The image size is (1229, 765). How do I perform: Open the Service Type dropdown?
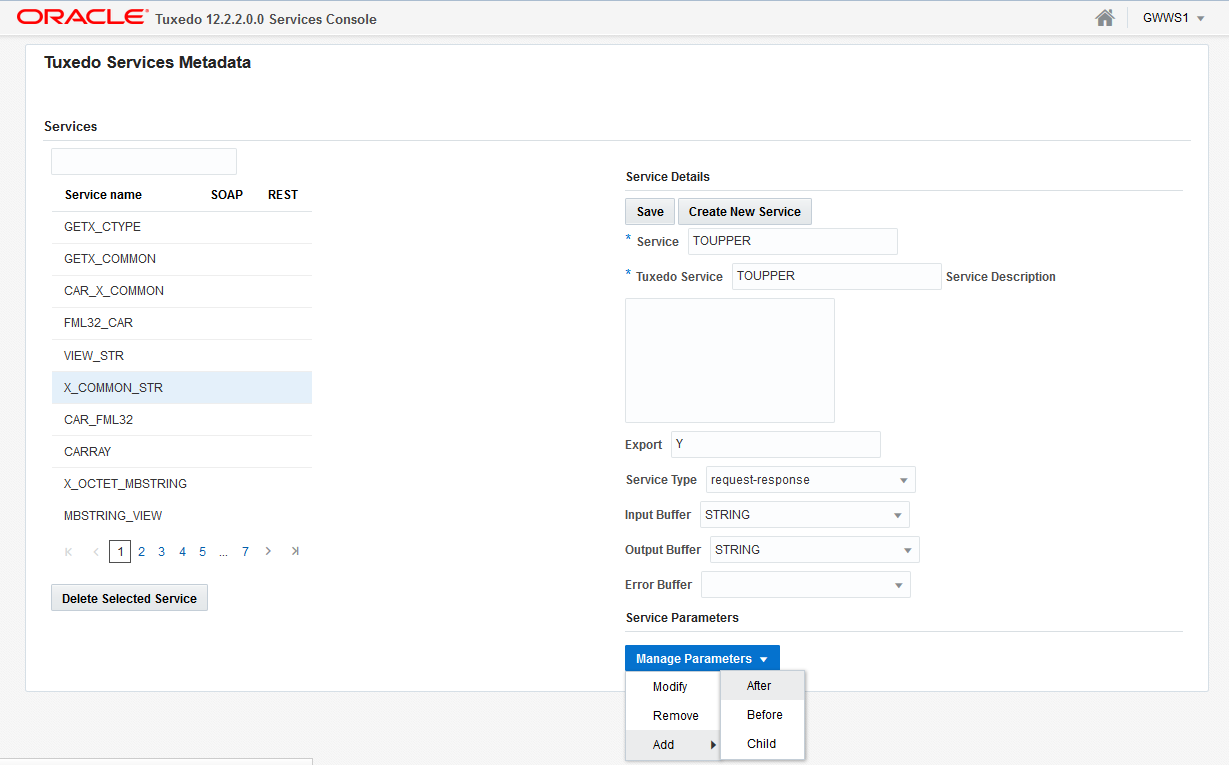tap(811, 480)
